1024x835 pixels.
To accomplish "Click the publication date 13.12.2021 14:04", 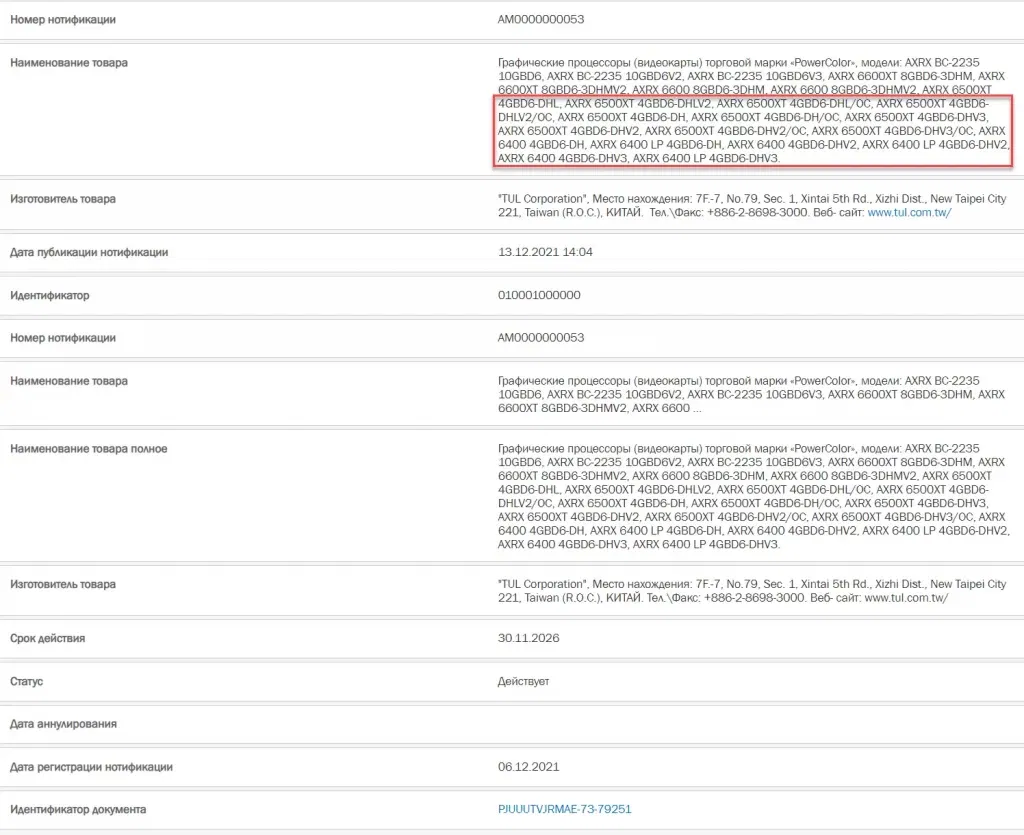I will point(545,252).
